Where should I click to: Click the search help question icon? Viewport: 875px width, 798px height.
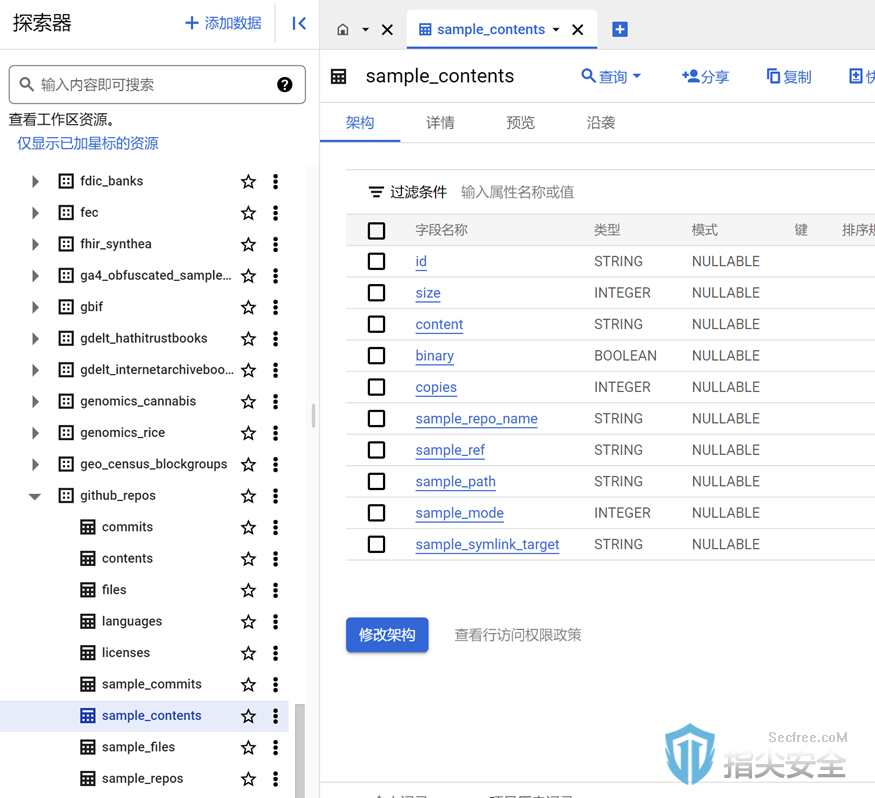tap(285, 84)
